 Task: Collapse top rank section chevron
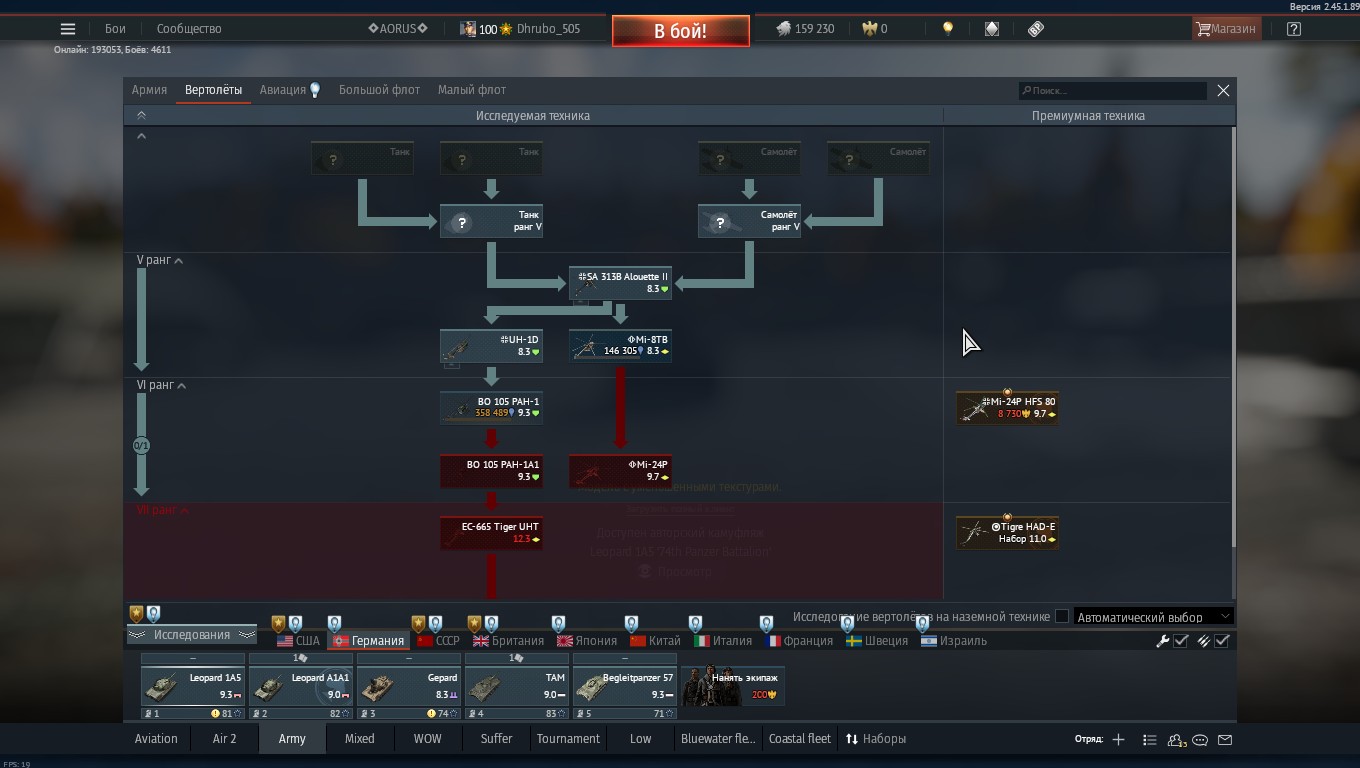(141, 136)
